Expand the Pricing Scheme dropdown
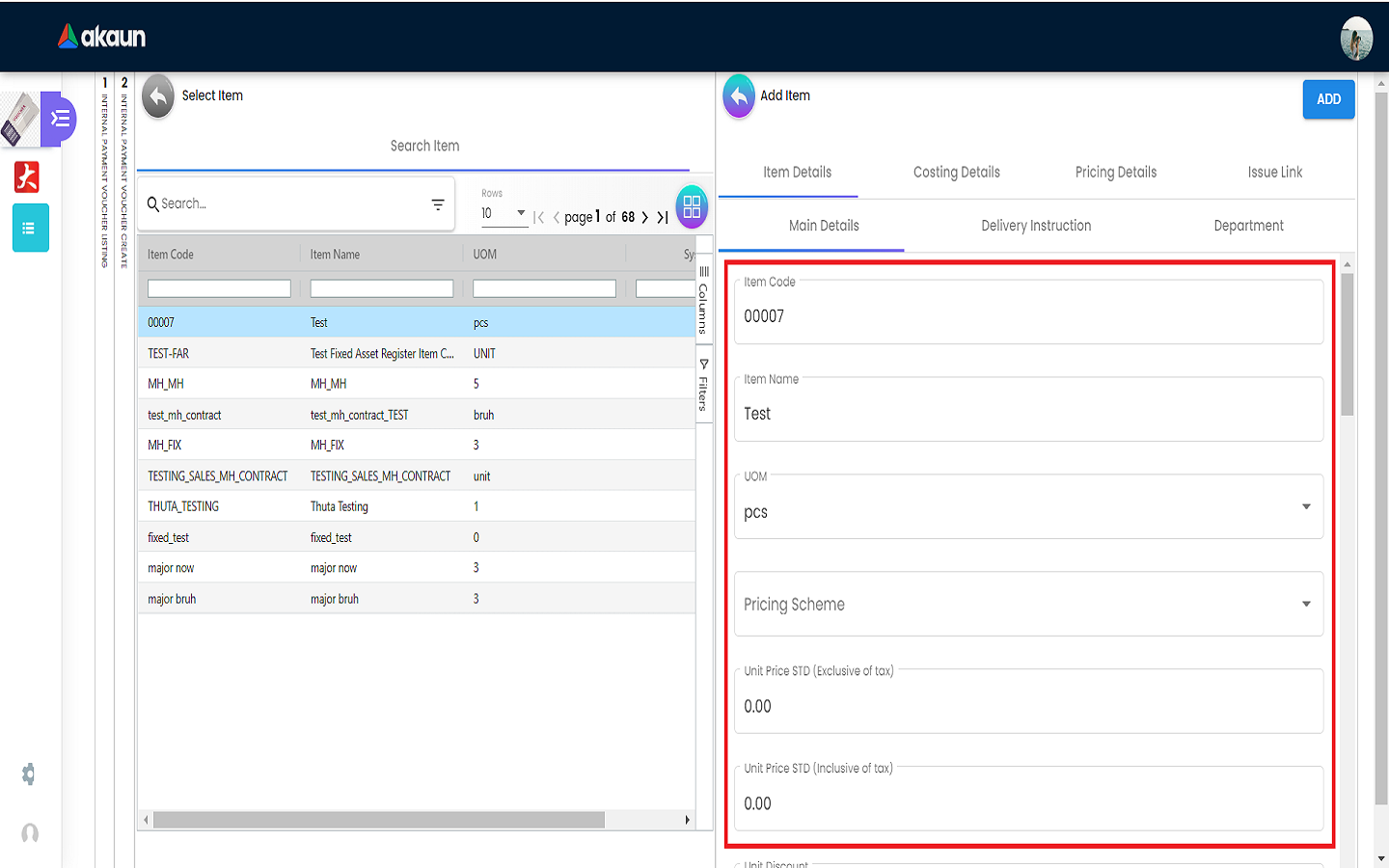 click(x=1306, y=605)
